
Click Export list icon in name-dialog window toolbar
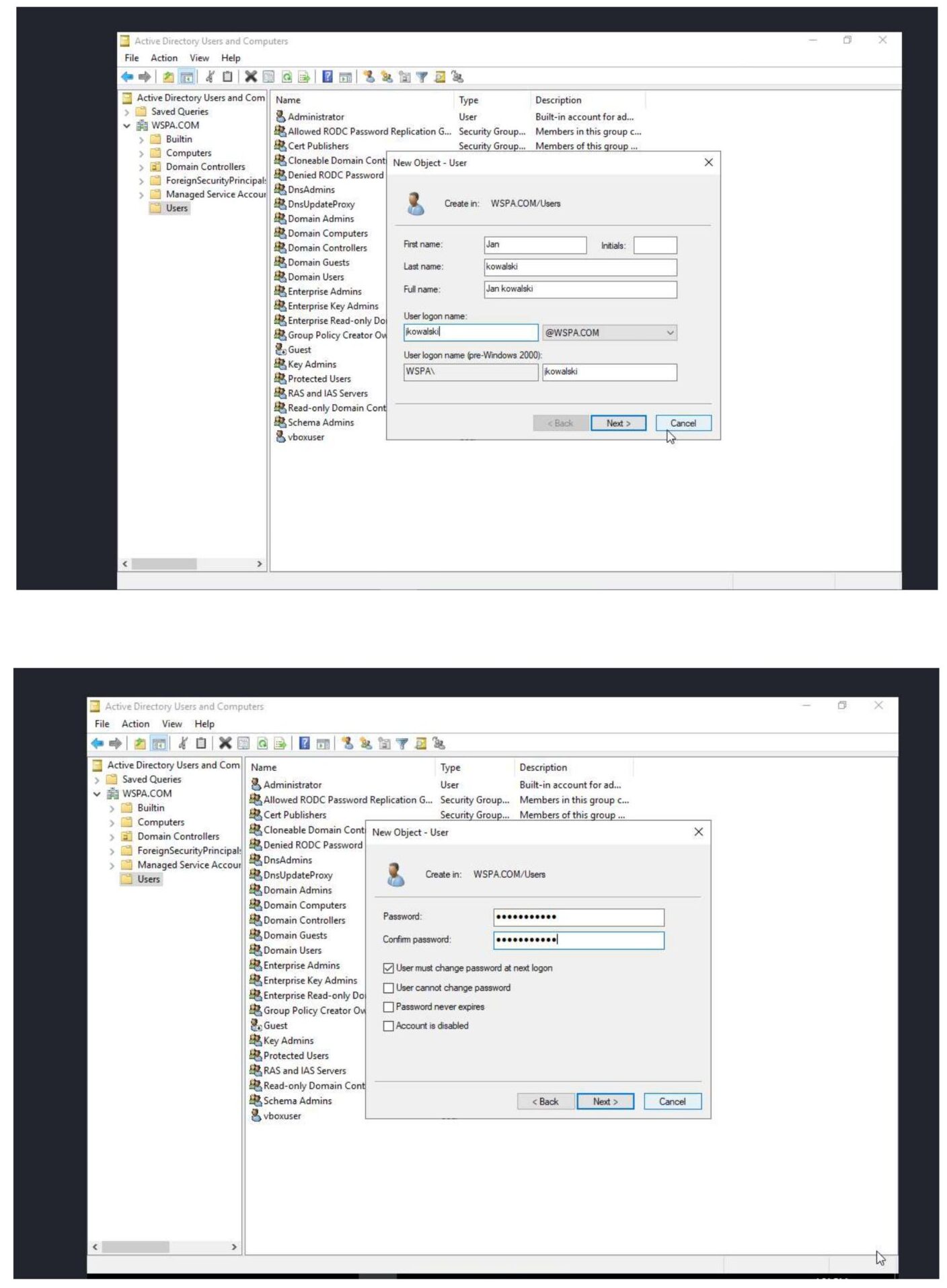point(304,77)
